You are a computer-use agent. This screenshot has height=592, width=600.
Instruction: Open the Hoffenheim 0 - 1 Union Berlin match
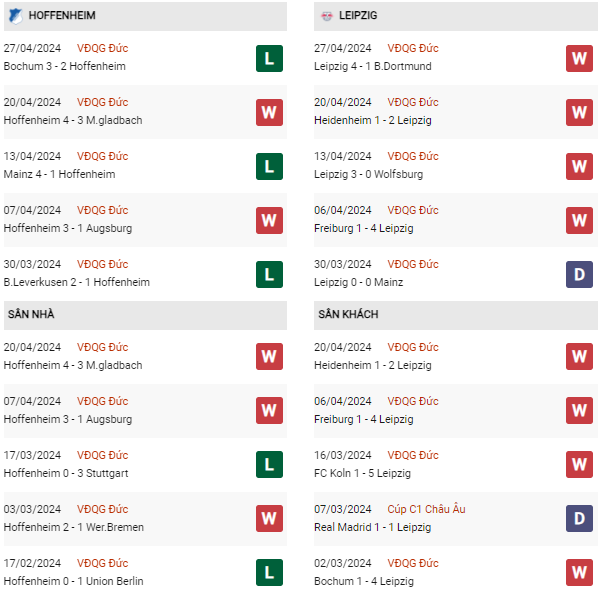74,581
